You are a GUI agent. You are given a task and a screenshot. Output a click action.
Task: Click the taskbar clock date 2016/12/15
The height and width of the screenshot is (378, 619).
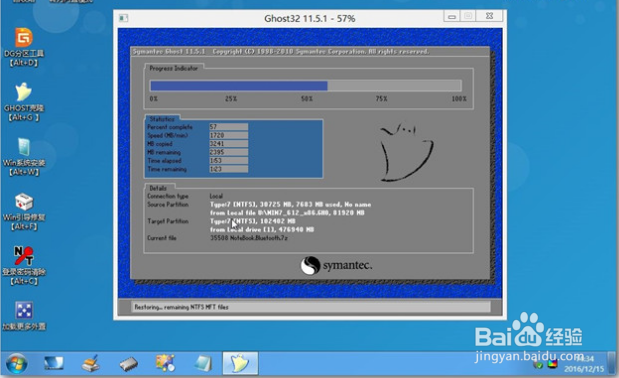tap(584, 369)
